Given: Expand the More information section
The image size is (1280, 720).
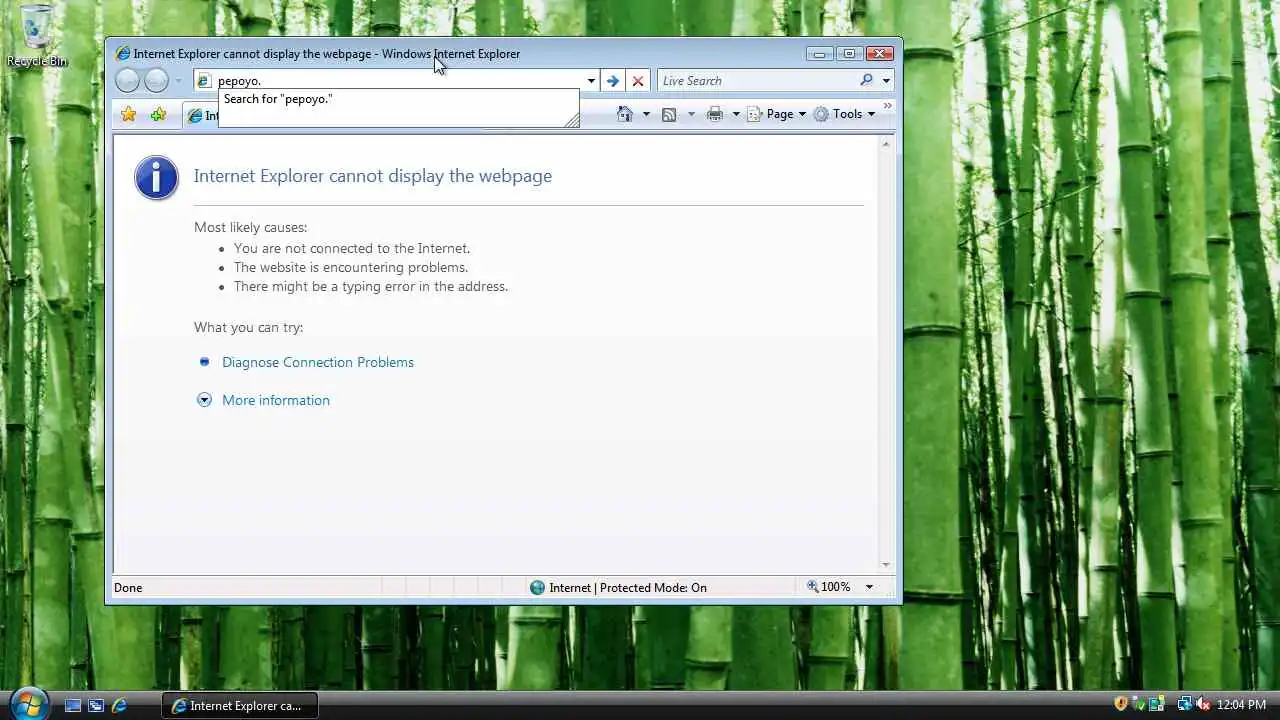Looking at the screenshot, I should click(x=204, y=400).
